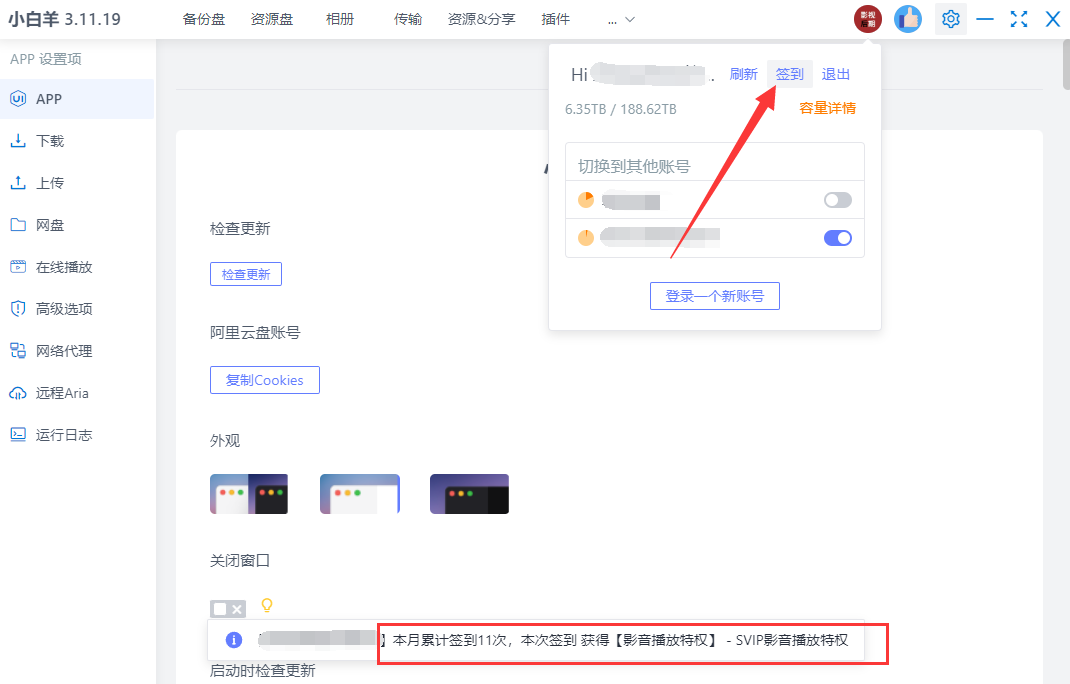Click the vertical scrollbar on right edge
The width and height of the screenshot is (1070, 684).
click(1067, 65)
